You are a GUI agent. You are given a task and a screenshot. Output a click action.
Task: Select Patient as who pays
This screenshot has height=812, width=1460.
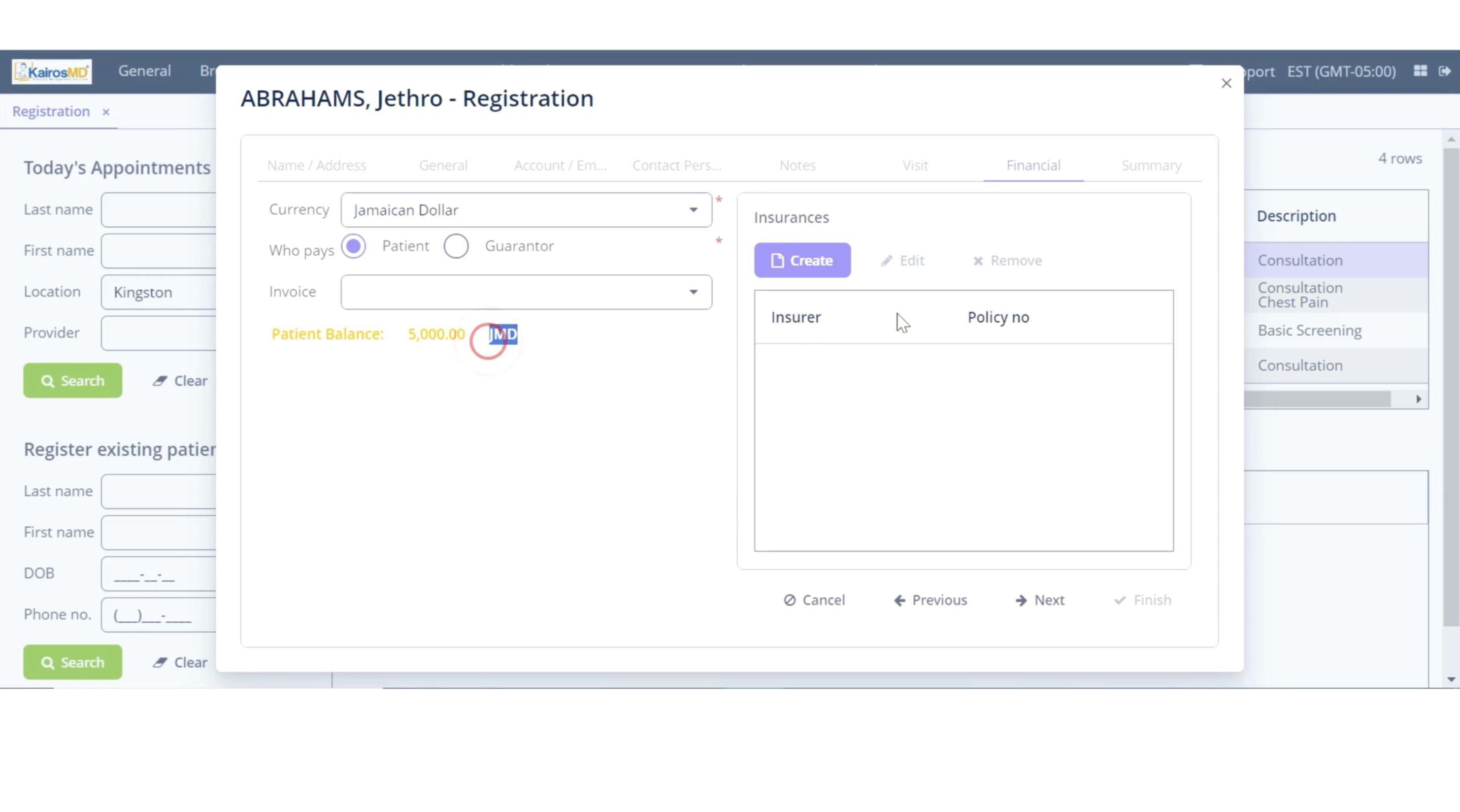point(353,246)
